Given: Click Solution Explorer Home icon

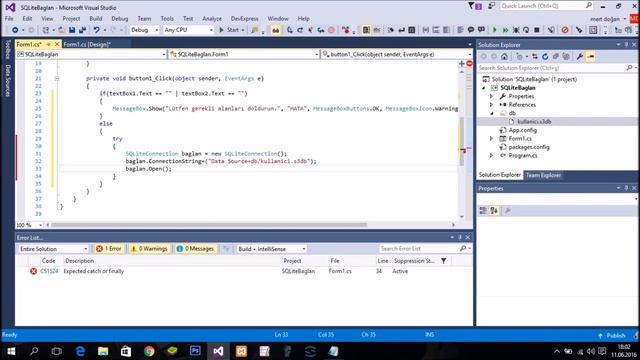Looking at the screenshot, I should coord(504,57).
